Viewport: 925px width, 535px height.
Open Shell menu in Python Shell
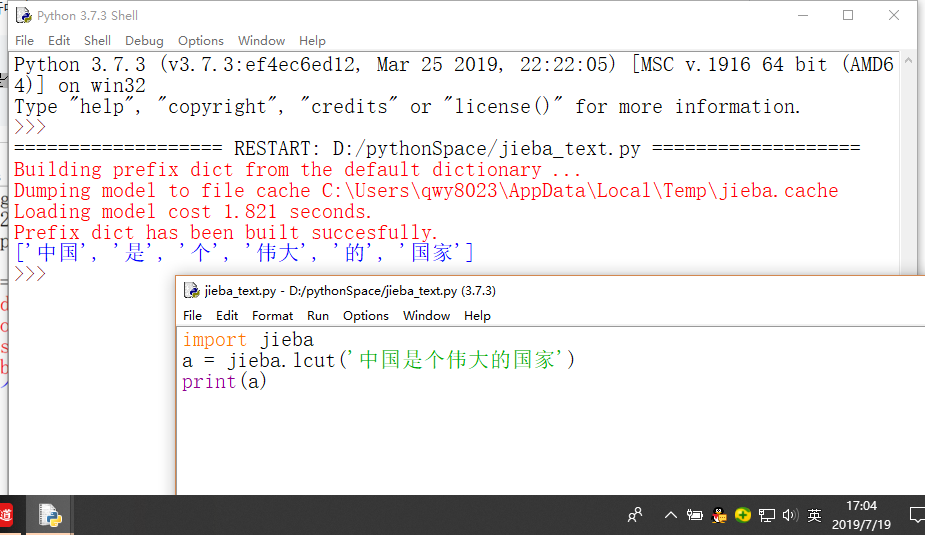click(x=97, y=41)
